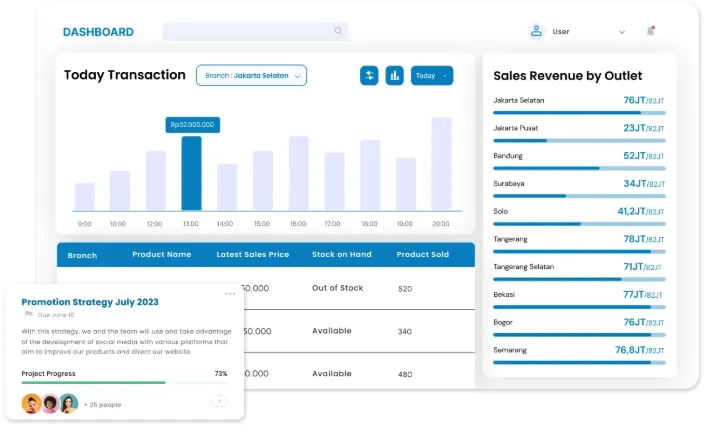Screen dimensions: 708x434
Task: Open the notification bell
Action: [650, 31]
